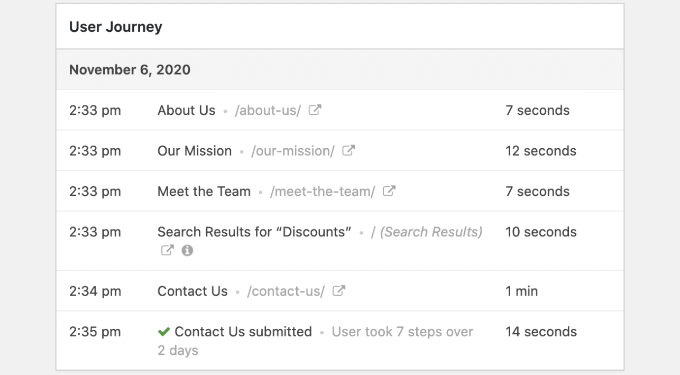The height and width of the screenshot is (375, 680).
Task: Click the 1 min duration for Contact Us
Action: (x=522, y=291)
